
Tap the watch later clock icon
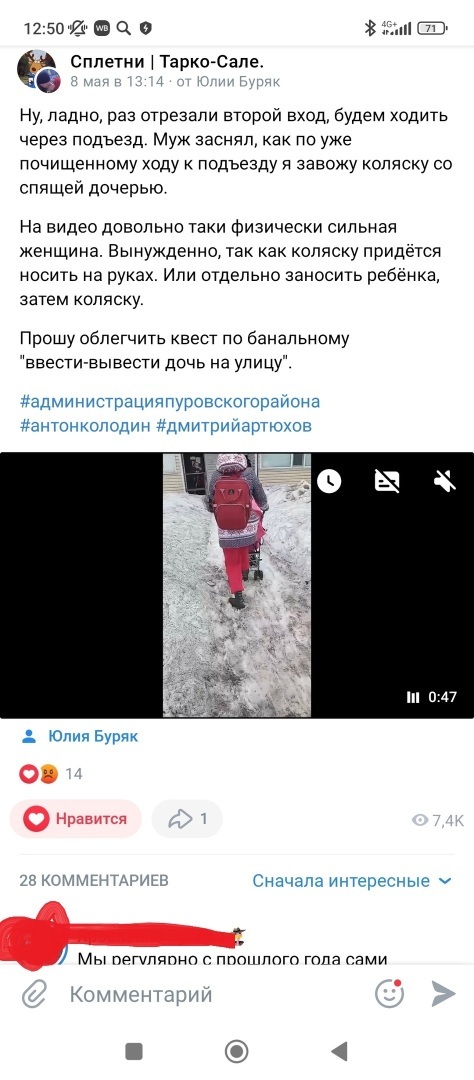click(x=329, y=481)
